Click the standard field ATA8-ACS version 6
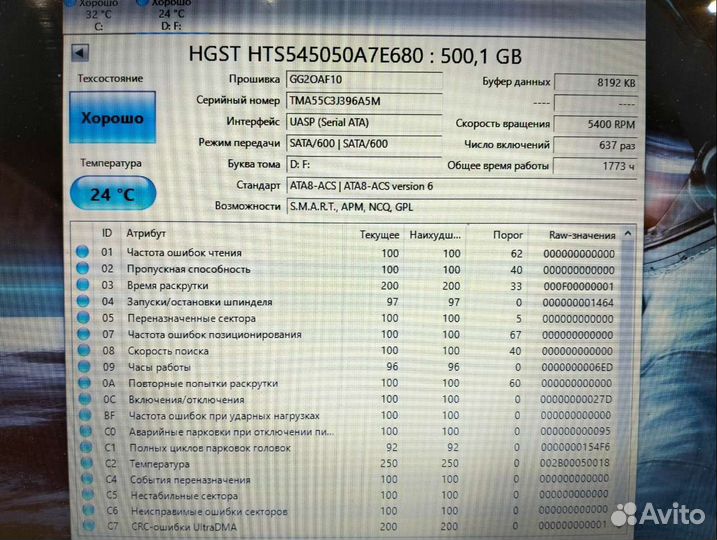This screenshot has height=540, width=717. point(462,186)
